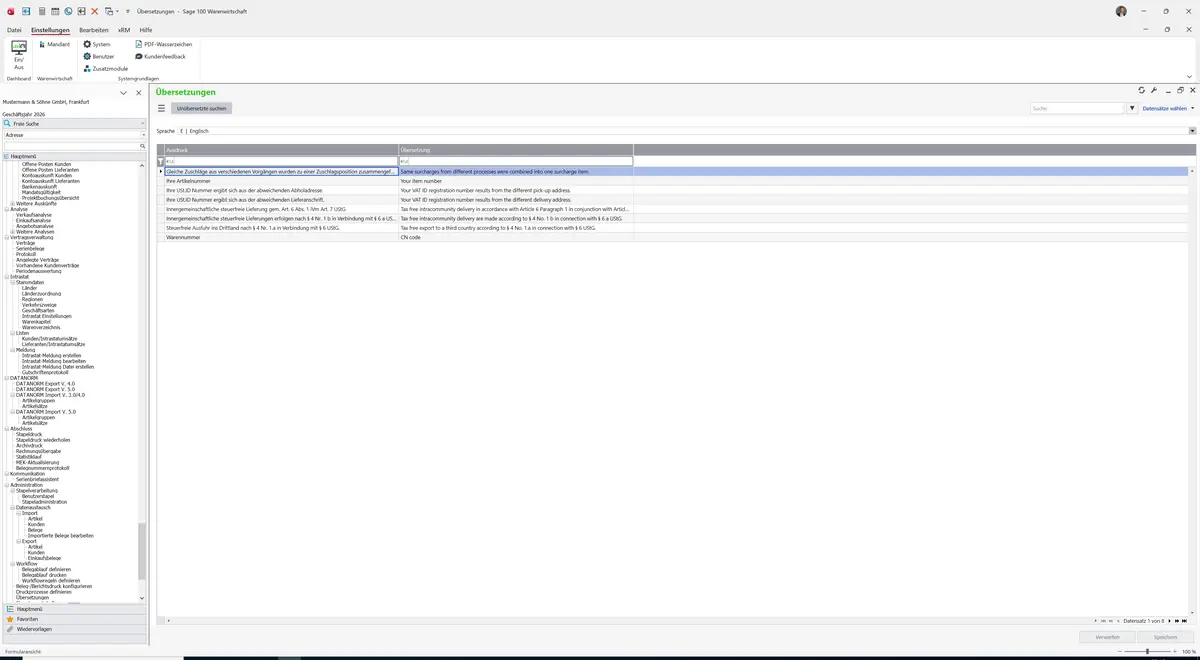This screenshot has width=1200, height=660.
Task: Open Benutzer settings in ribbon
Action: pos(99,56)
